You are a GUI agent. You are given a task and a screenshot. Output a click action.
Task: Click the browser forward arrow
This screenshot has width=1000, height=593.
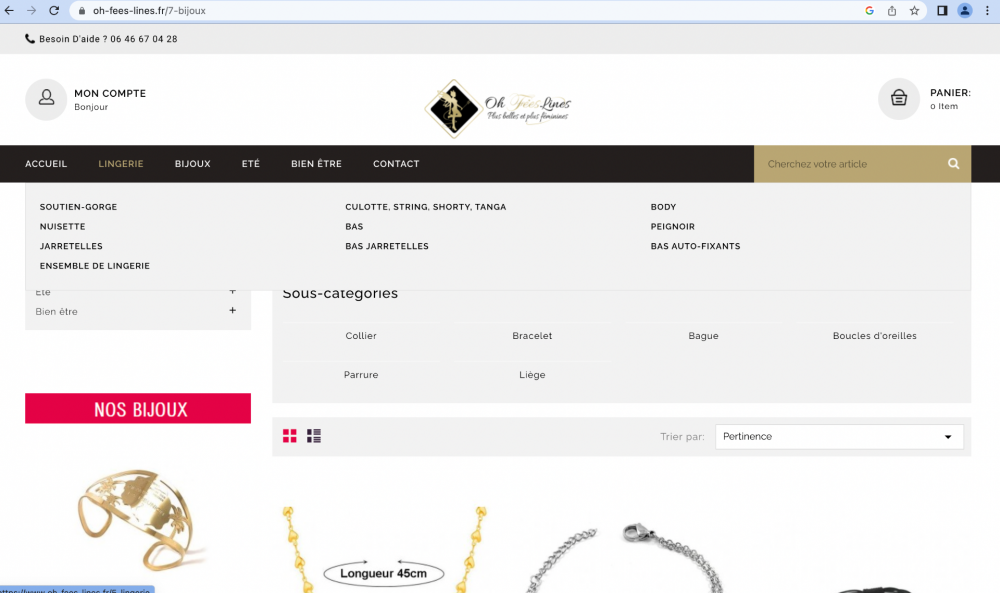pos(31,11)
